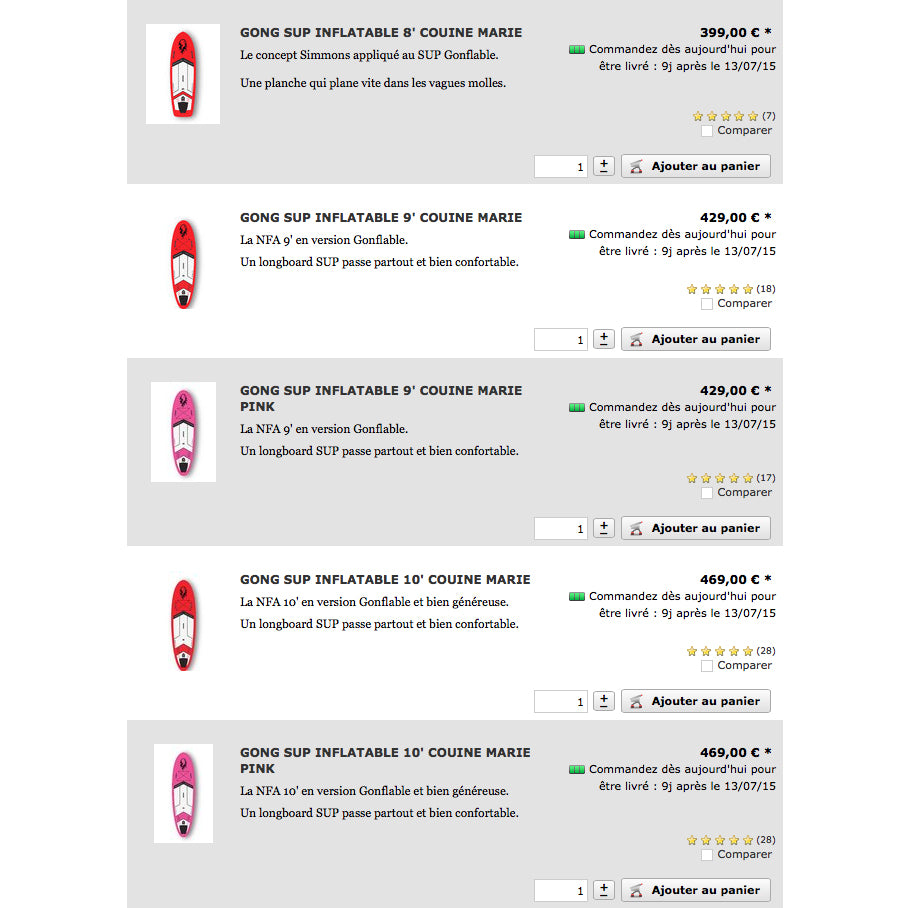
Task: Click star rating for the 9' Pink board
Action: 720,478
